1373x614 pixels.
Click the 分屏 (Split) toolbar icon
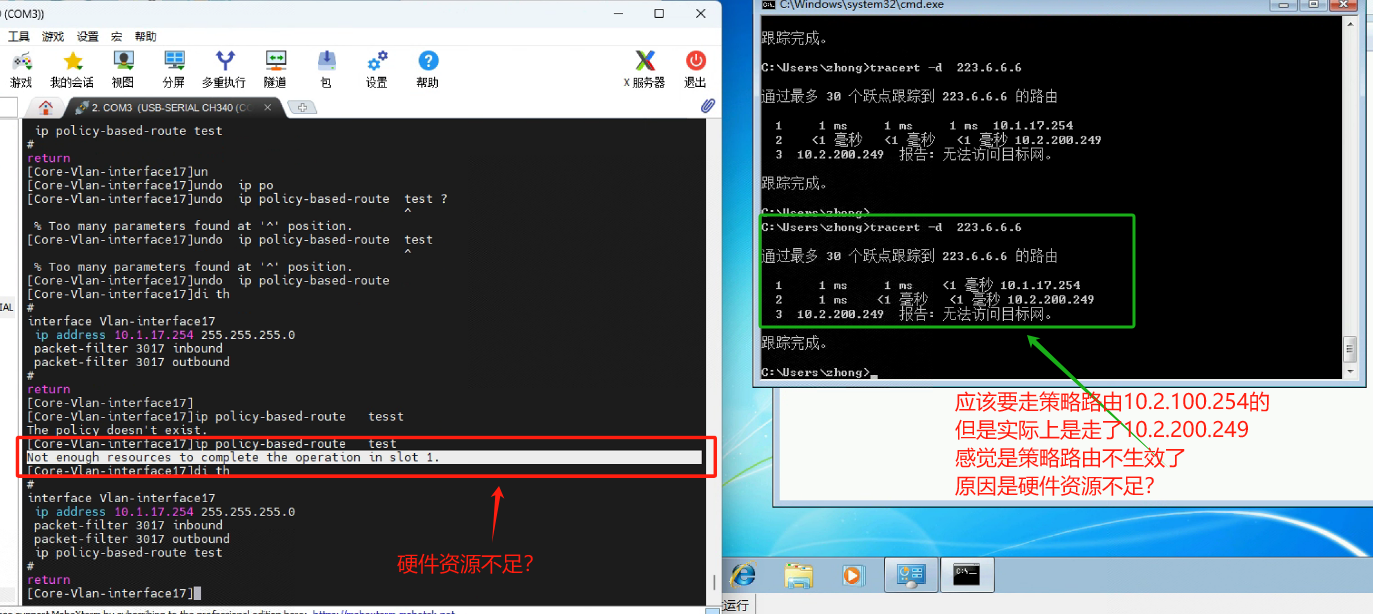point(174,70)
